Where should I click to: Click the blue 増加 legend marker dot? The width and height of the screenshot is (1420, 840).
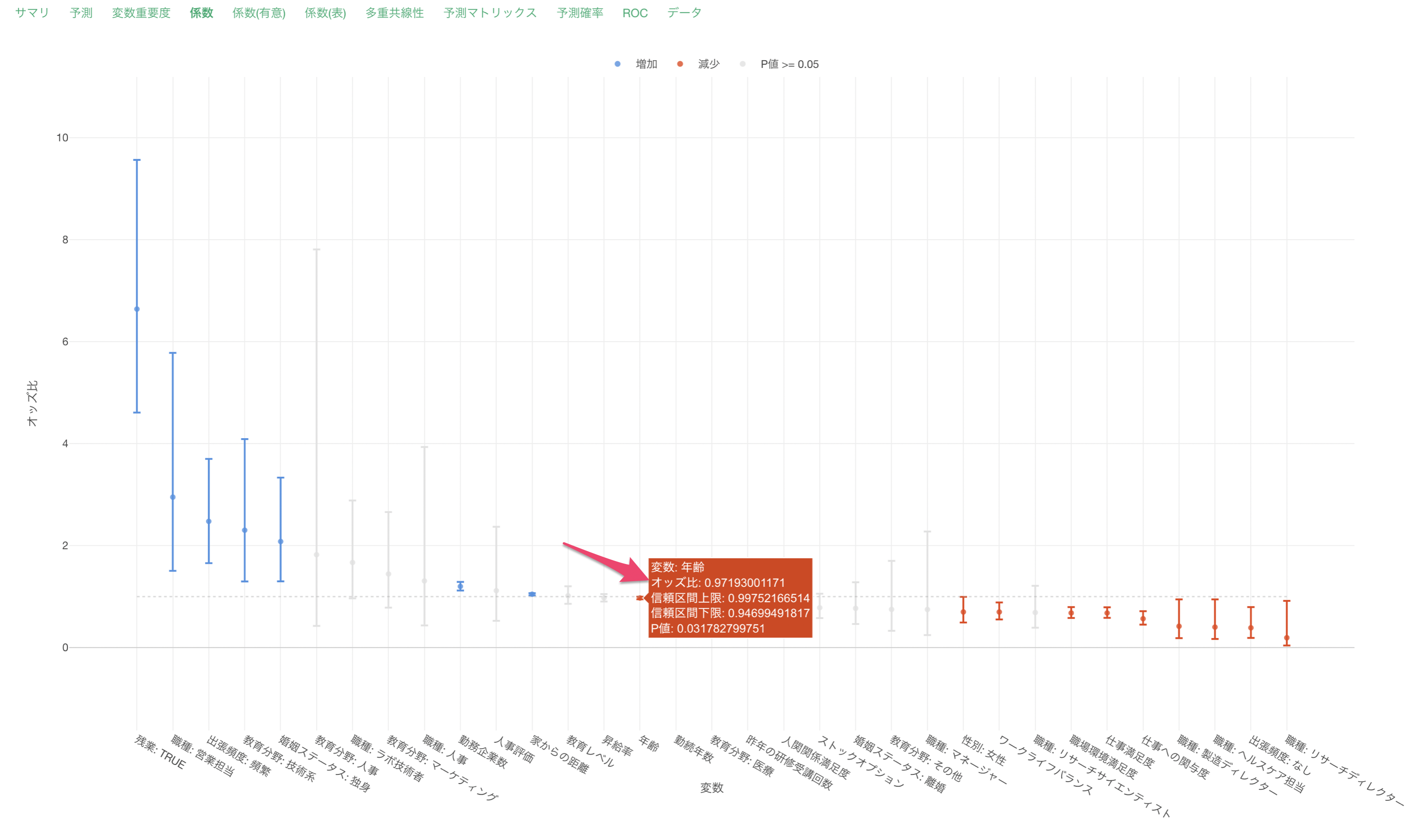tap(618, 64)
